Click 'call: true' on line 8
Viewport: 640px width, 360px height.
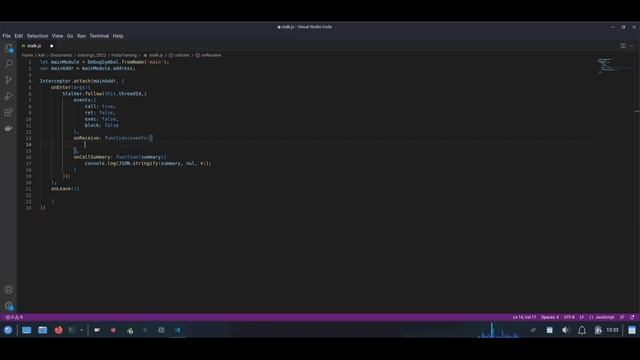99,106
